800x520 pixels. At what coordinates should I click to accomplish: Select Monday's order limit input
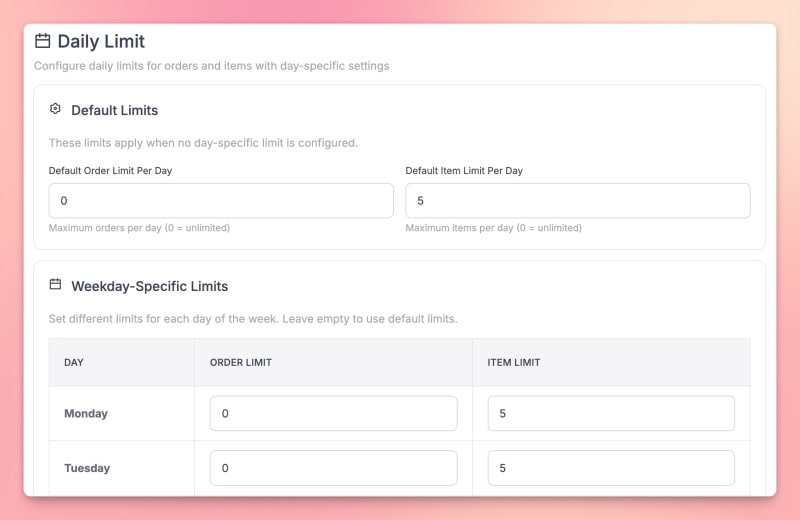333,413
